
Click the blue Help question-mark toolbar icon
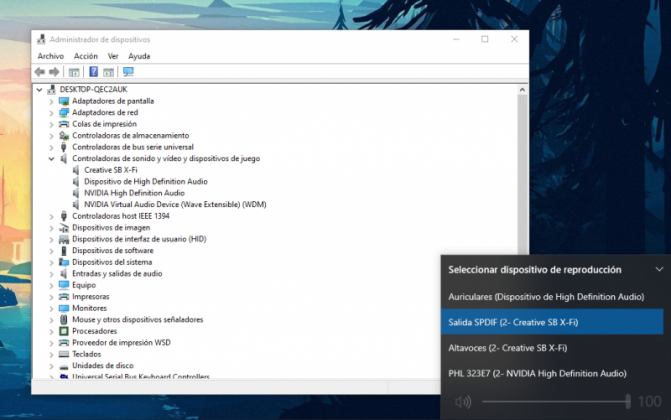pyautogui.click(x=93, y=72)
